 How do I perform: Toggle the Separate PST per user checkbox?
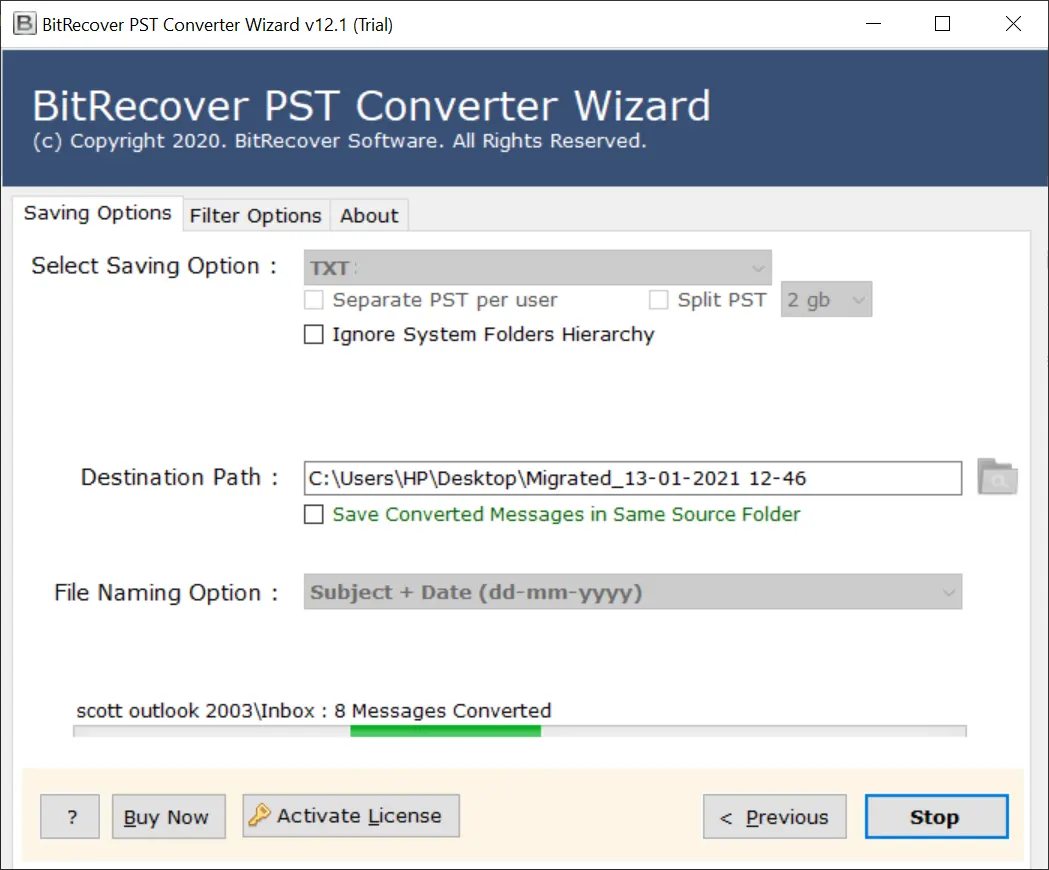coord(314,300)
